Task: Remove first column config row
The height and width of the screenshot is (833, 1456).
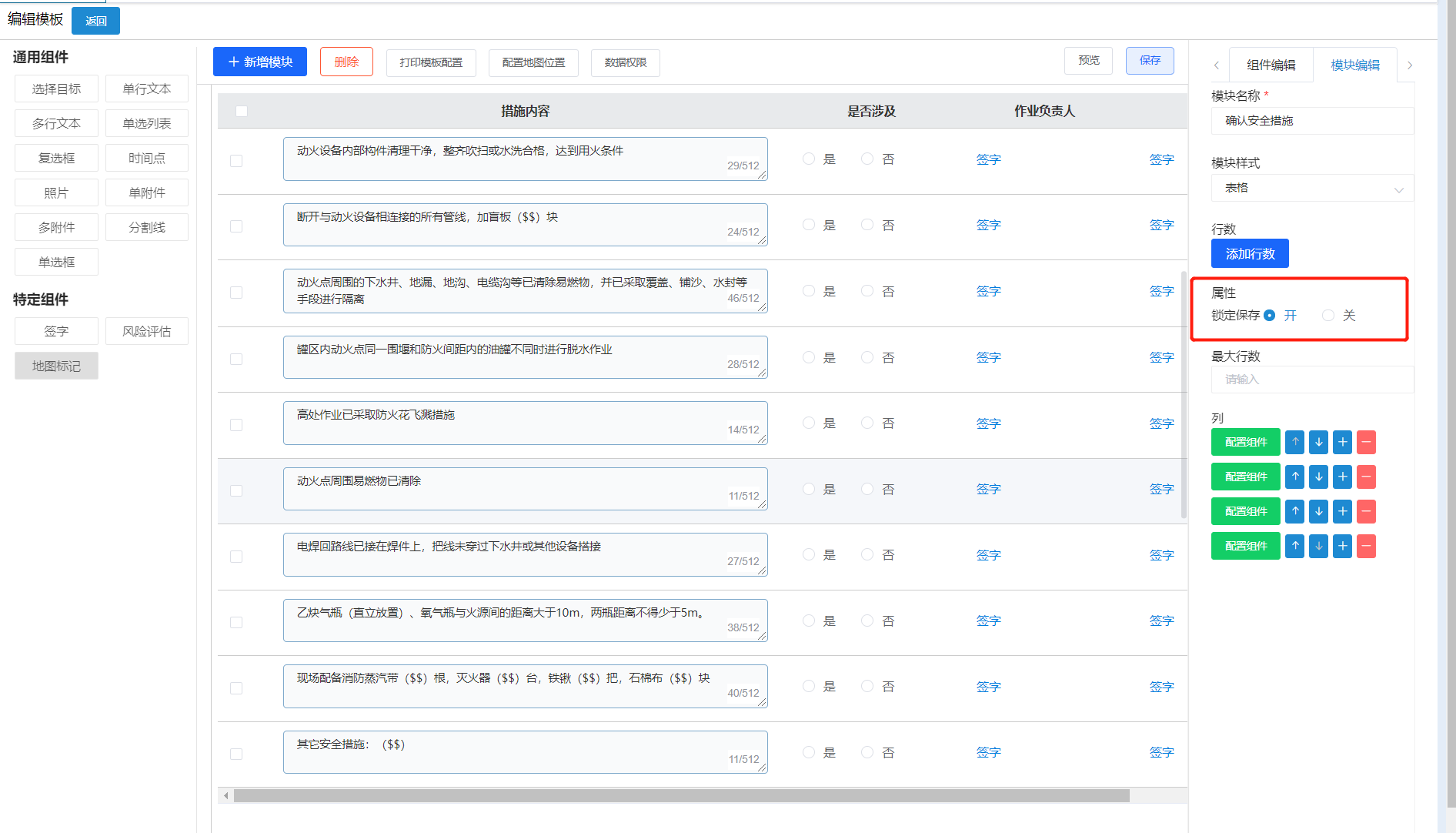Action: [x=1367, y=442]
